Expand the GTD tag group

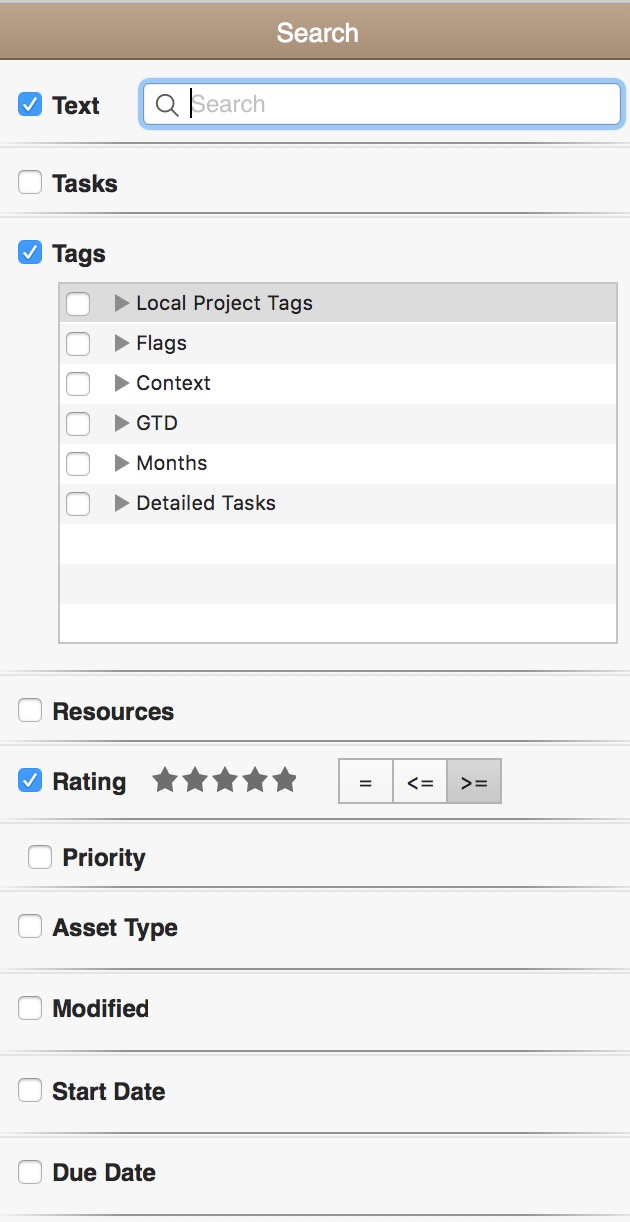(x=122, y=423)
